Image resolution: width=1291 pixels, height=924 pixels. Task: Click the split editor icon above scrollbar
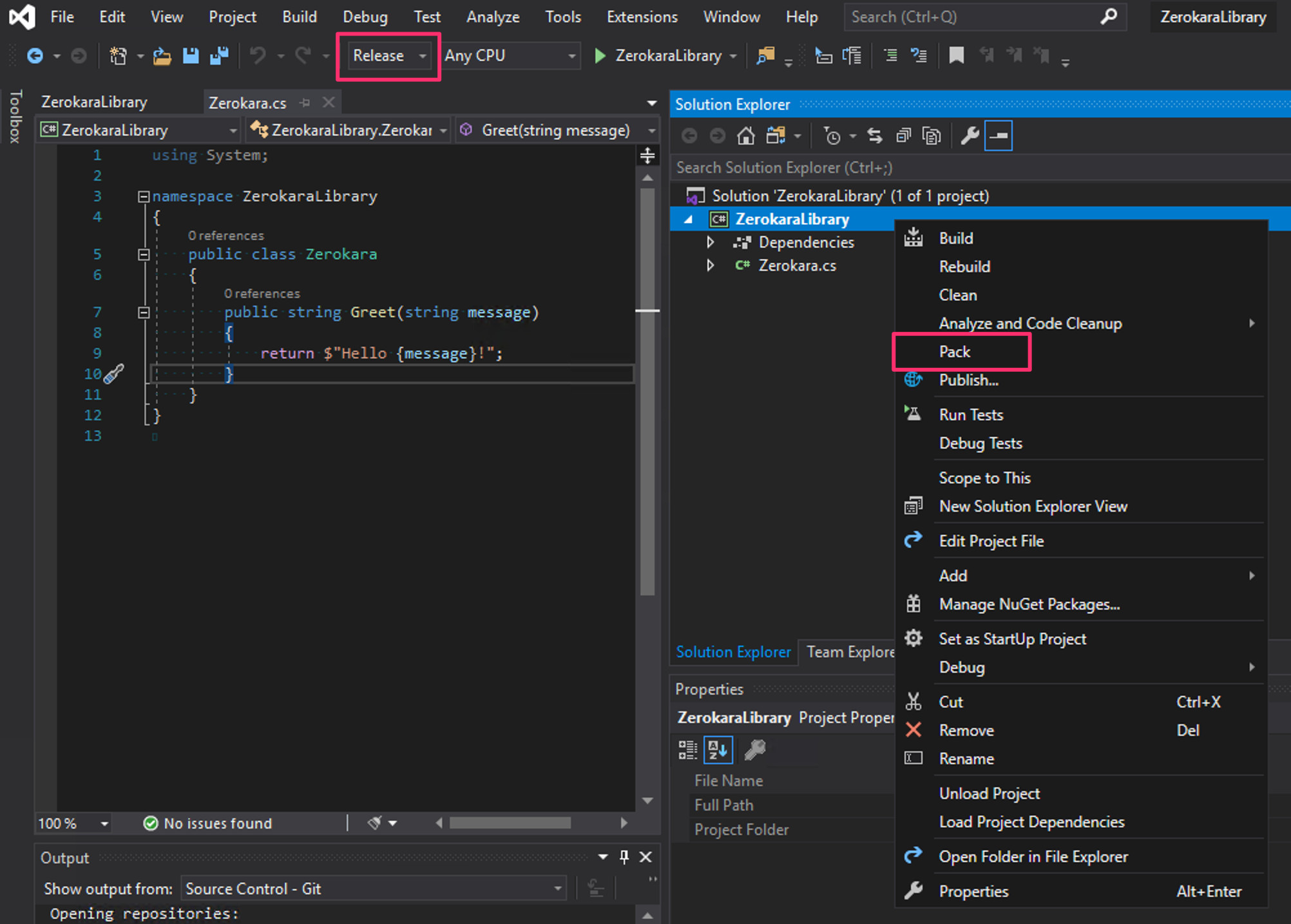[647, 155]
